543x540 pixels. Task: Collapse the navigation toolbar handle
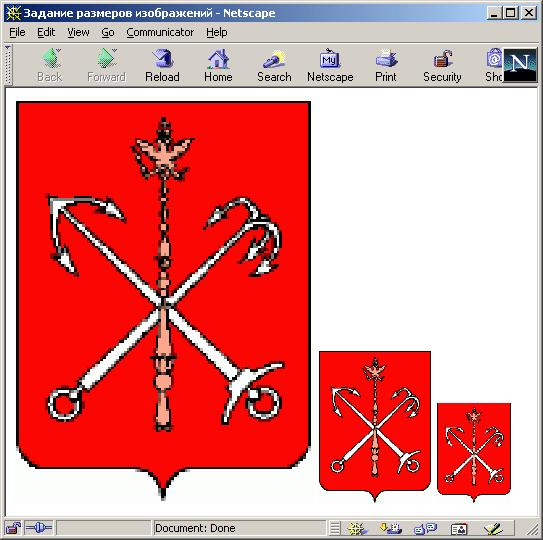click(8, 65)
